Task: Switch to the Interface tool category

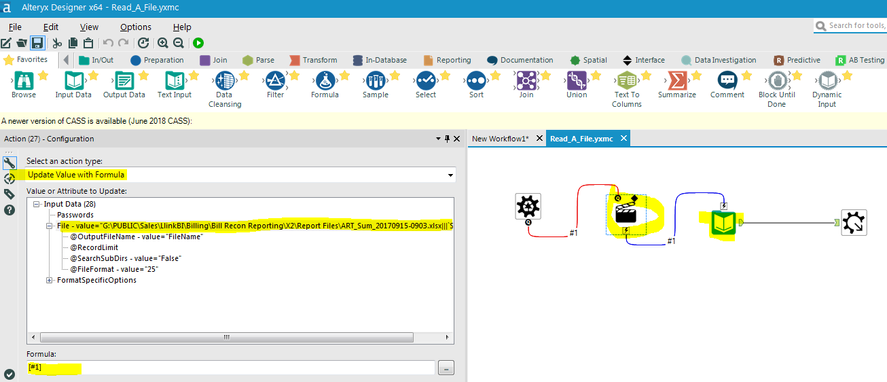Action: click(644, 59)
